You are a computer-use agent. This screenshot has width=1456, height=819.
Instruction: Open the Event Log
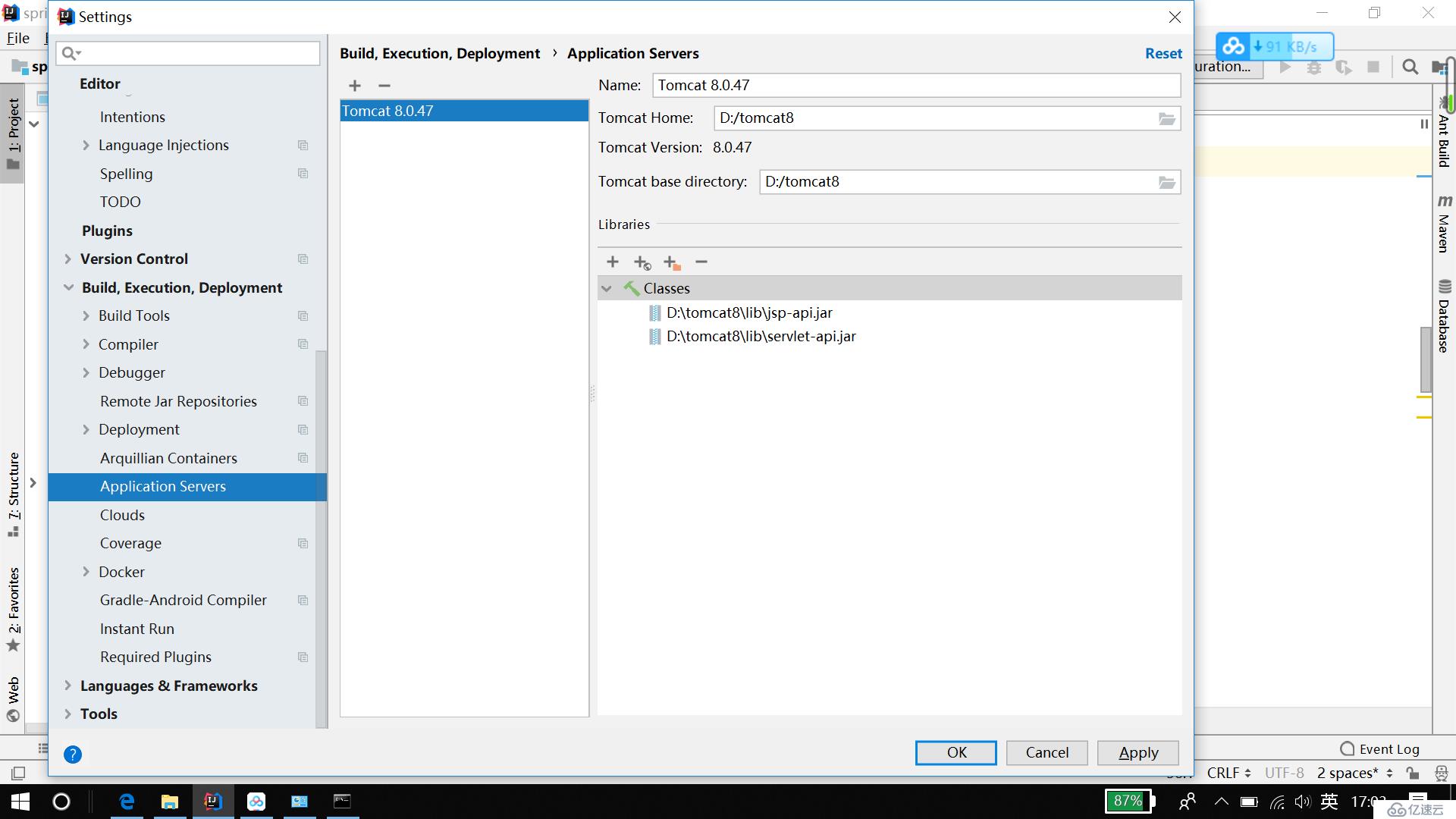(x=1380, y=749)
